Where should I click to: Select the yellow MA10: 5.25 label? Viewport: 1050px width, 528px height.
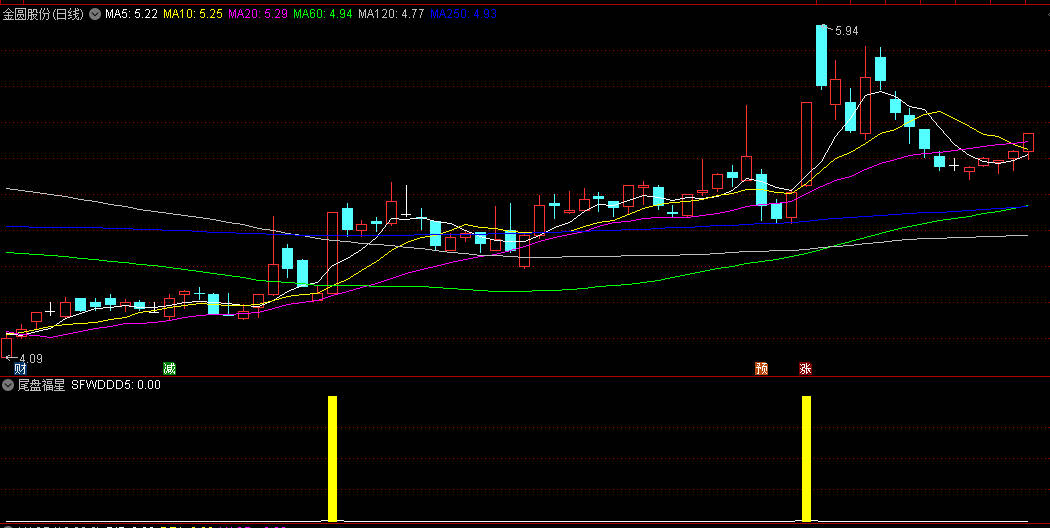[193, 14]
